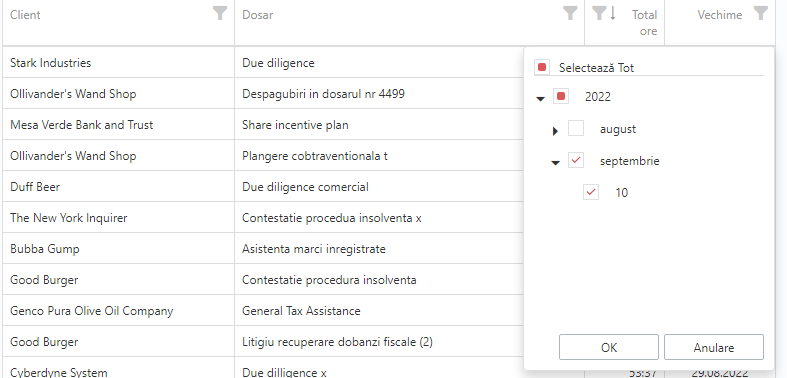Sort by the Dosar column header
This screenshot has height=378, width=787.
(257, 15)
